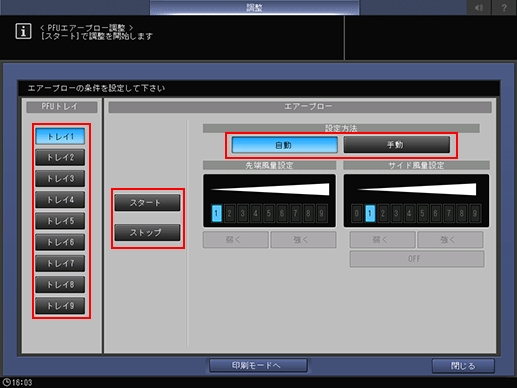Image resolution: width=517 pixels, height=388 pixels.
Task: Click the スタート button
Action: tap(147, 203)
